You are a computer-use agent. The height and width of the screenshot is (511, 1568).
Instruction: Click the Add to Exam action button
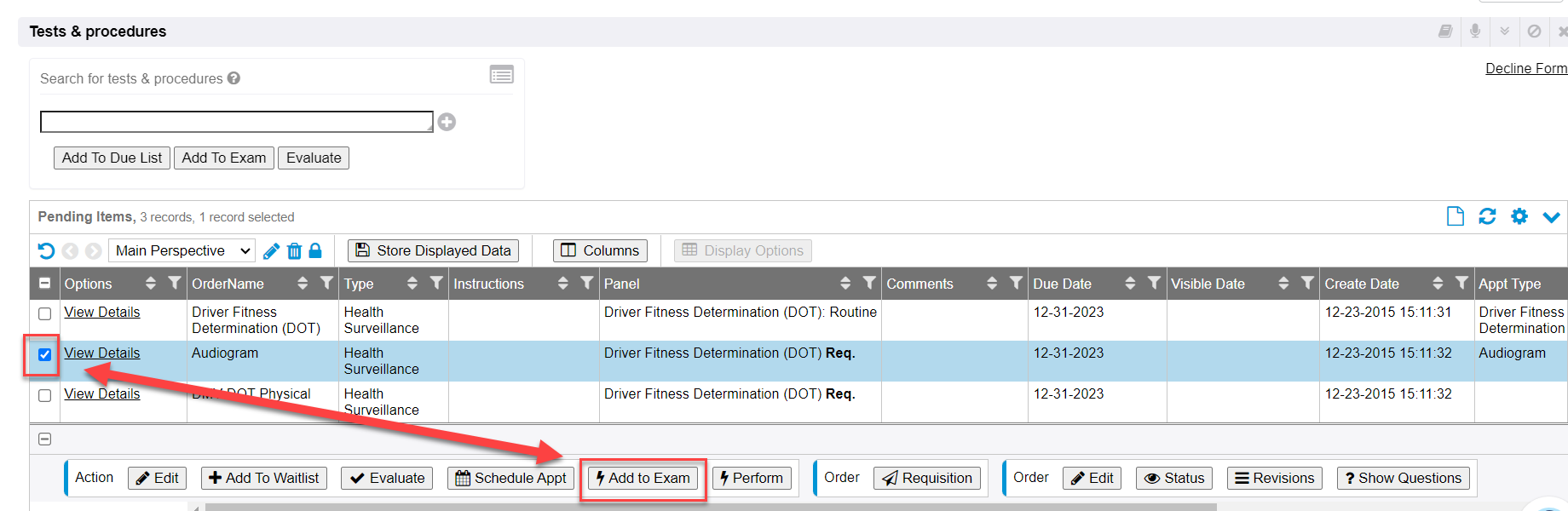coord(643,478)
